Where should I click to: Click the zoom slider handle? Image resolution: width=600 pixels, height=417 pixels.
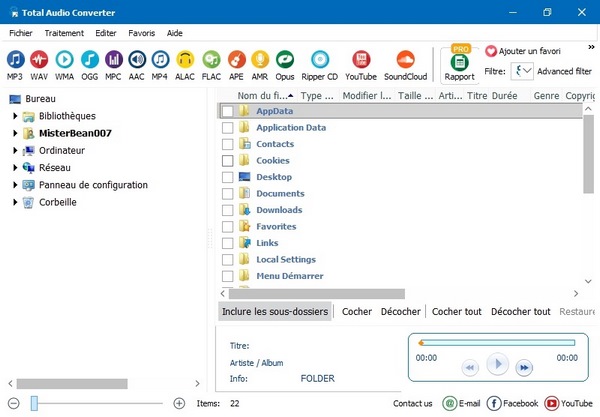click(34, 403)
